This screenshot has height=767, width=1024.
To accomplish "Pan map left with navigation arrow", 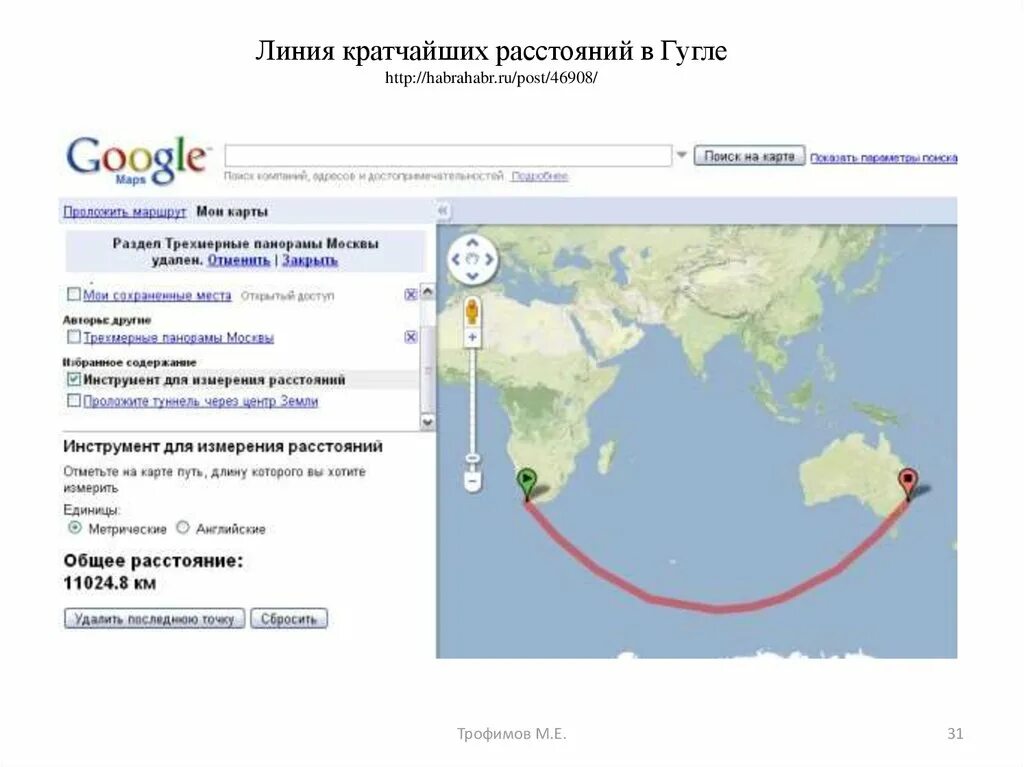I will tap(456, 259).
